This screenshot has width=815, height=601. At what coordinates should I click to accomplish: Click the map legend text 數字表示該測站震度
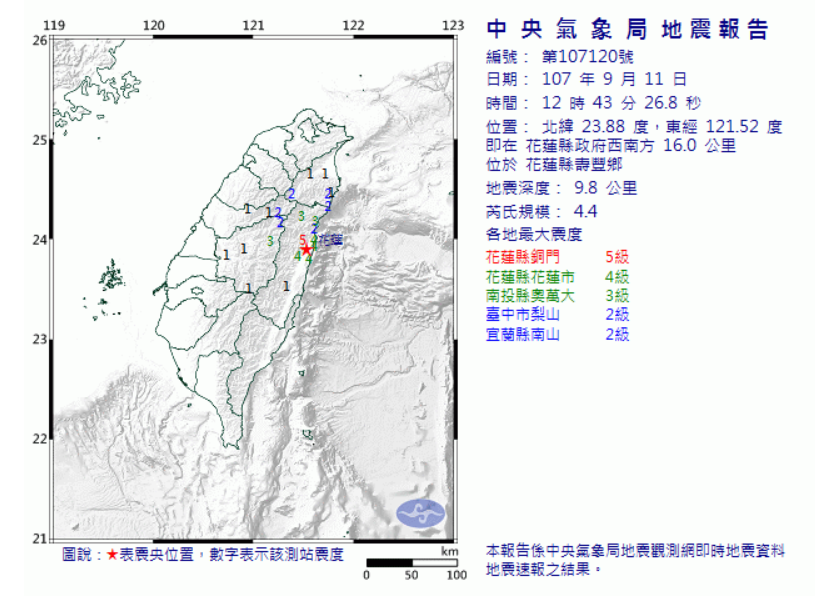click(x=276, y=555)
